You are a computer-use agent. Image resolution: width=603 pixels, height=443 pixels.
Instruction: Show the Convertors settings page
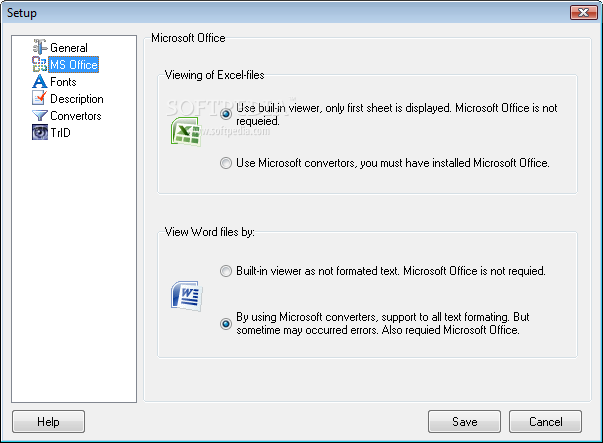[76, 116]
